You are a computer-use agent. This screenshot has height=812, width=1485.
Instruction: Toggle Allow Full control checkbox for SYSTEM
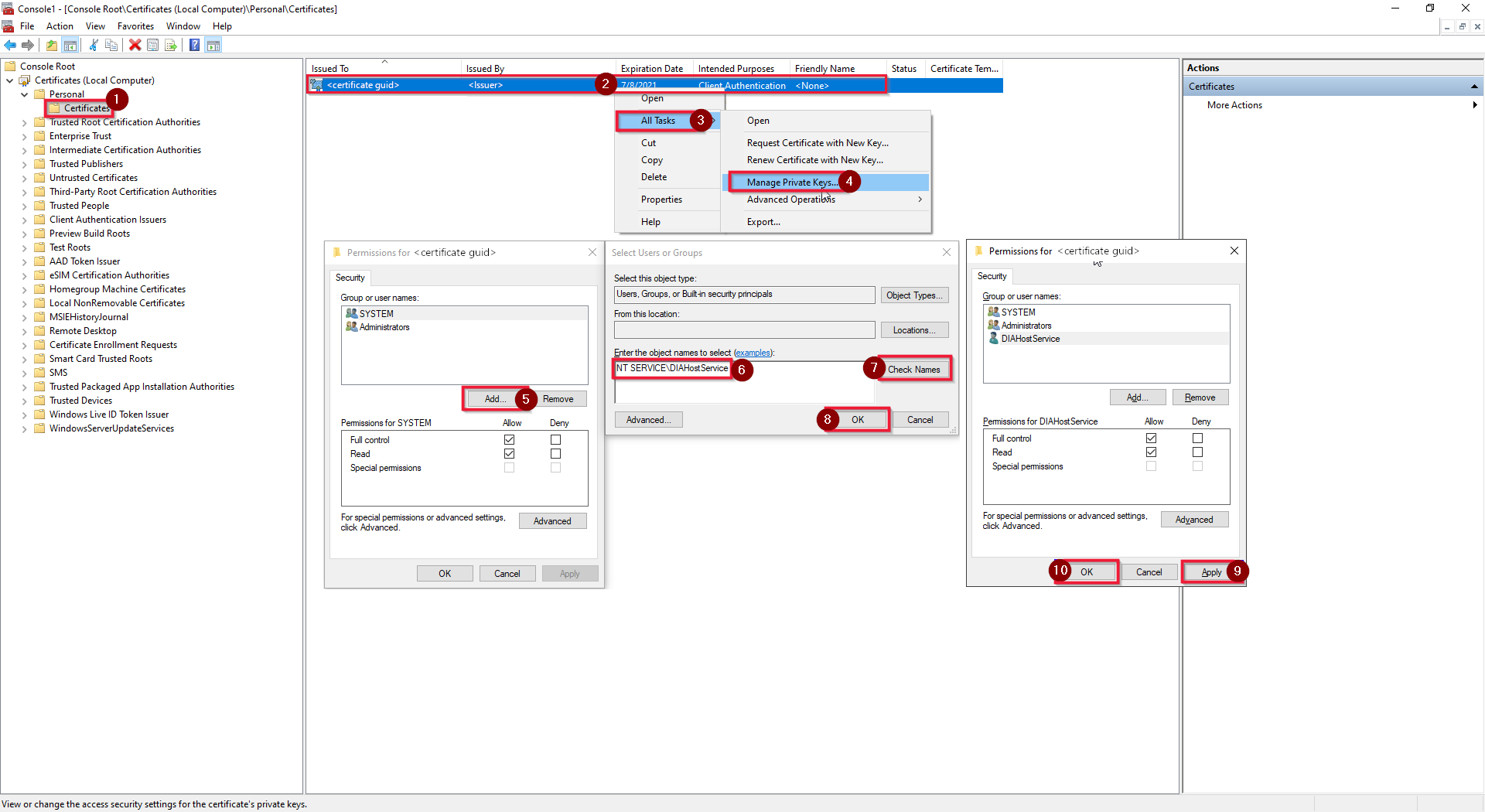(509, 440)
